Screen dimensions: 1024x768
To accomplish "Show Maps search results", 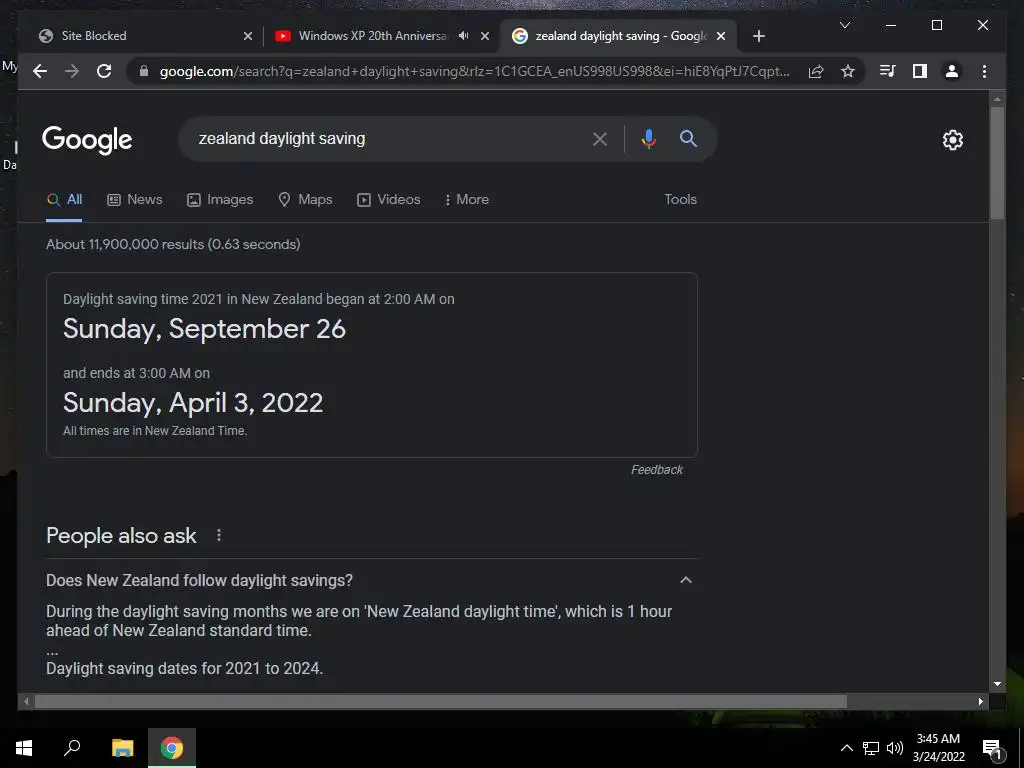I will click(x=305, y=200).
